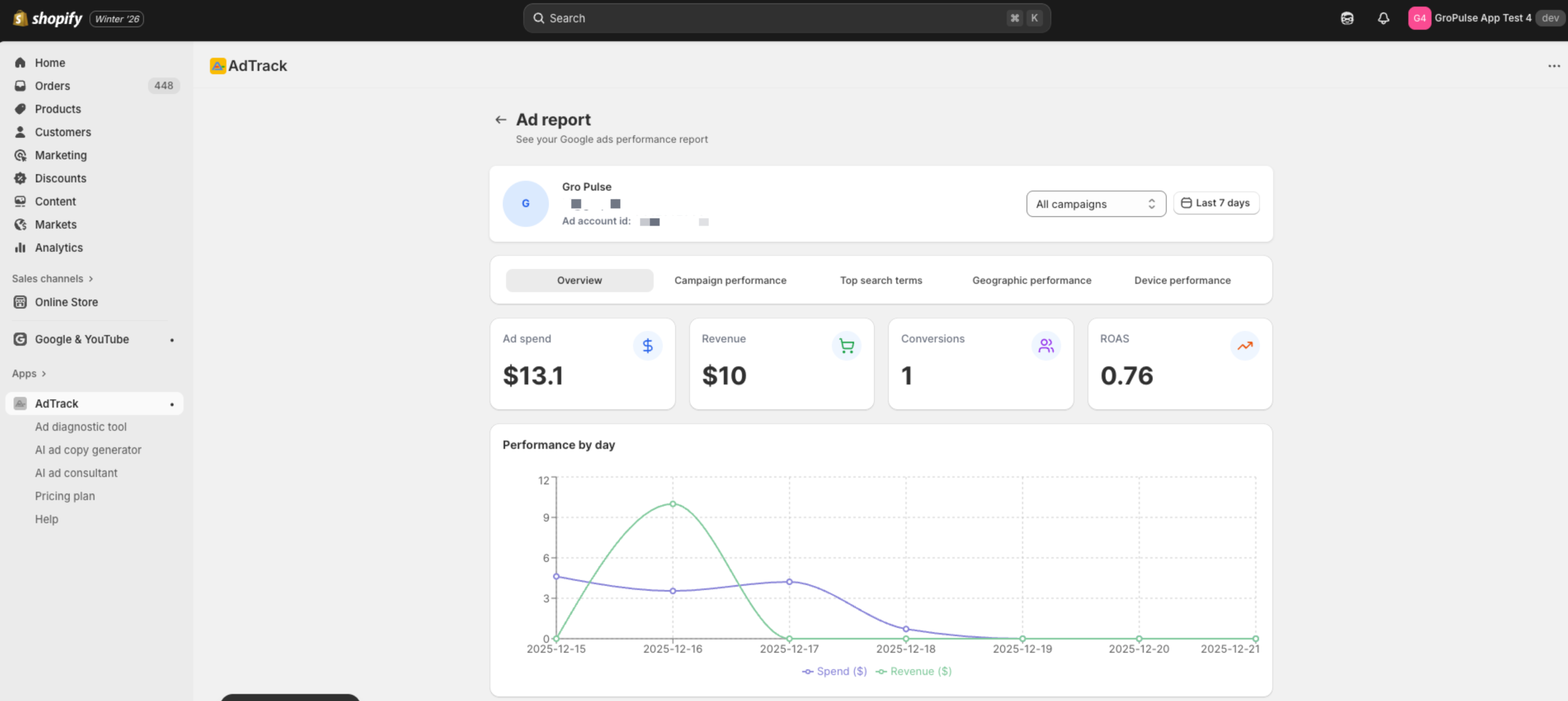Click the Last 7 days date button
Image resolution: width=1568 pixels, height=701 pixels.
(1216, 203)
